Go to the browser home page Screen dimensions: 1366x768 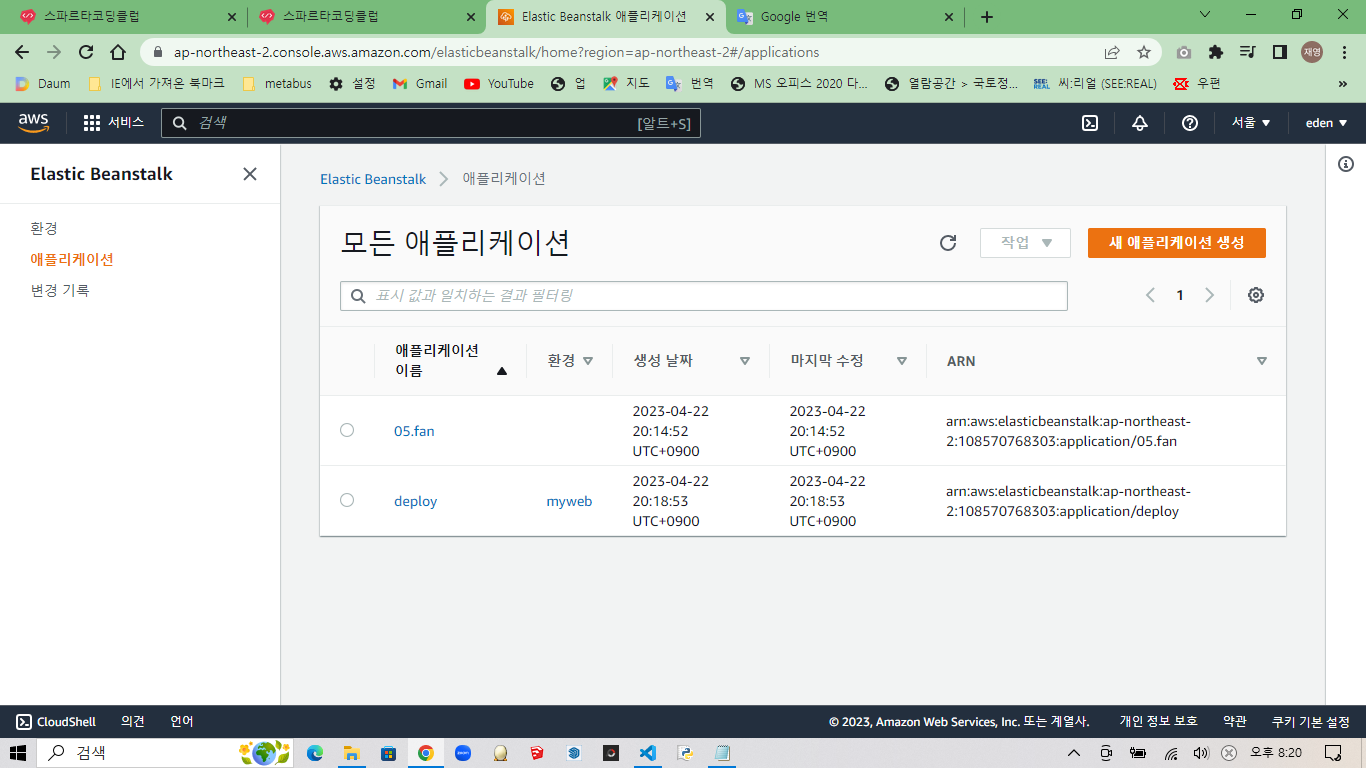point(118,52)
